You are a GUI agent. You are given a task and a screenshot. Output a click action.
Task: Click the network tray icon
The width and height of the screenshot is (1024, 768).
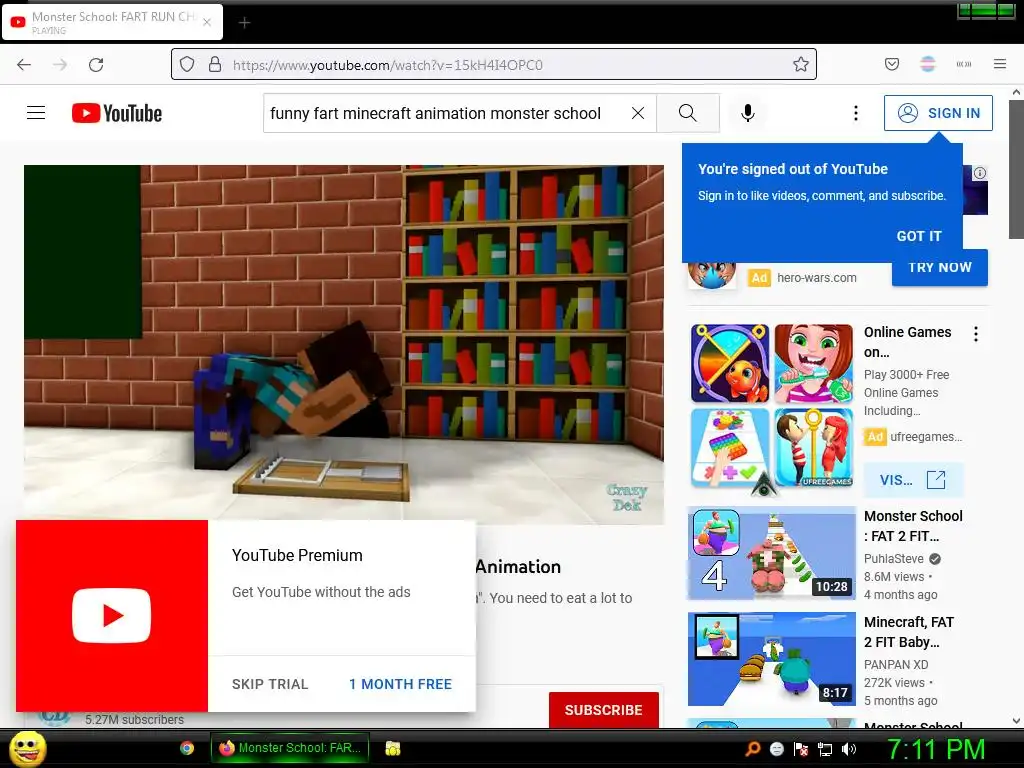[x=825, y=749]
